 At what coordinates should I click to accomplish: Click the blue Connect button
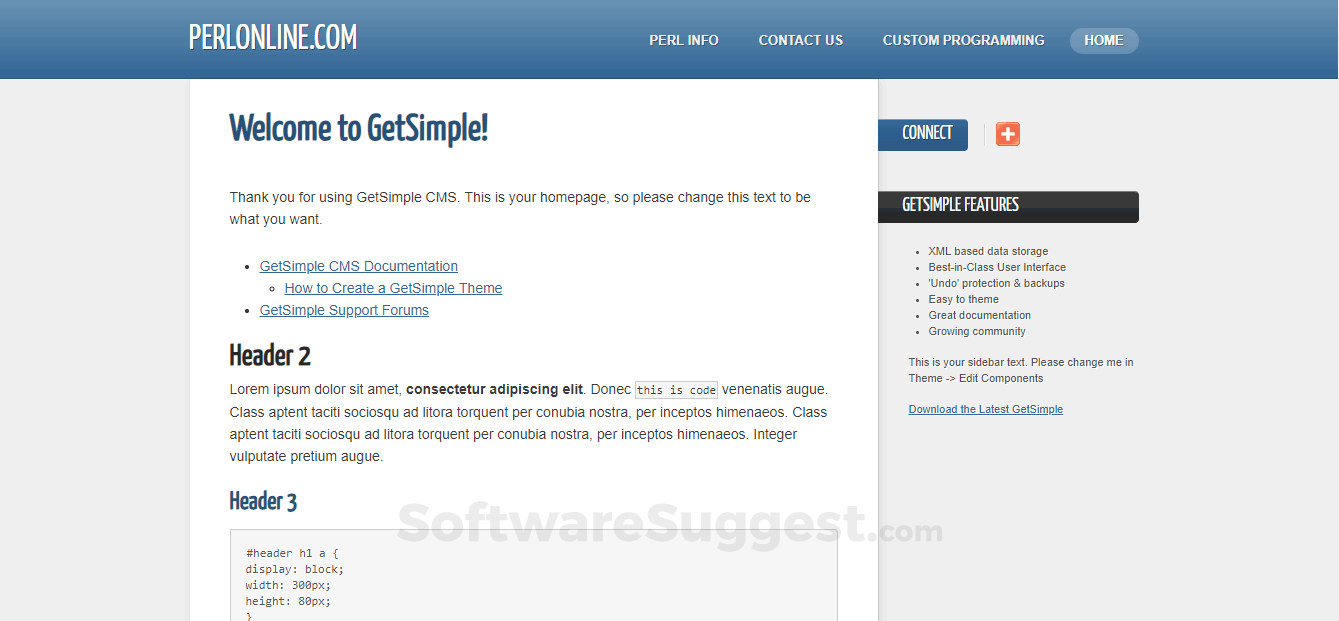pos(923,134)
